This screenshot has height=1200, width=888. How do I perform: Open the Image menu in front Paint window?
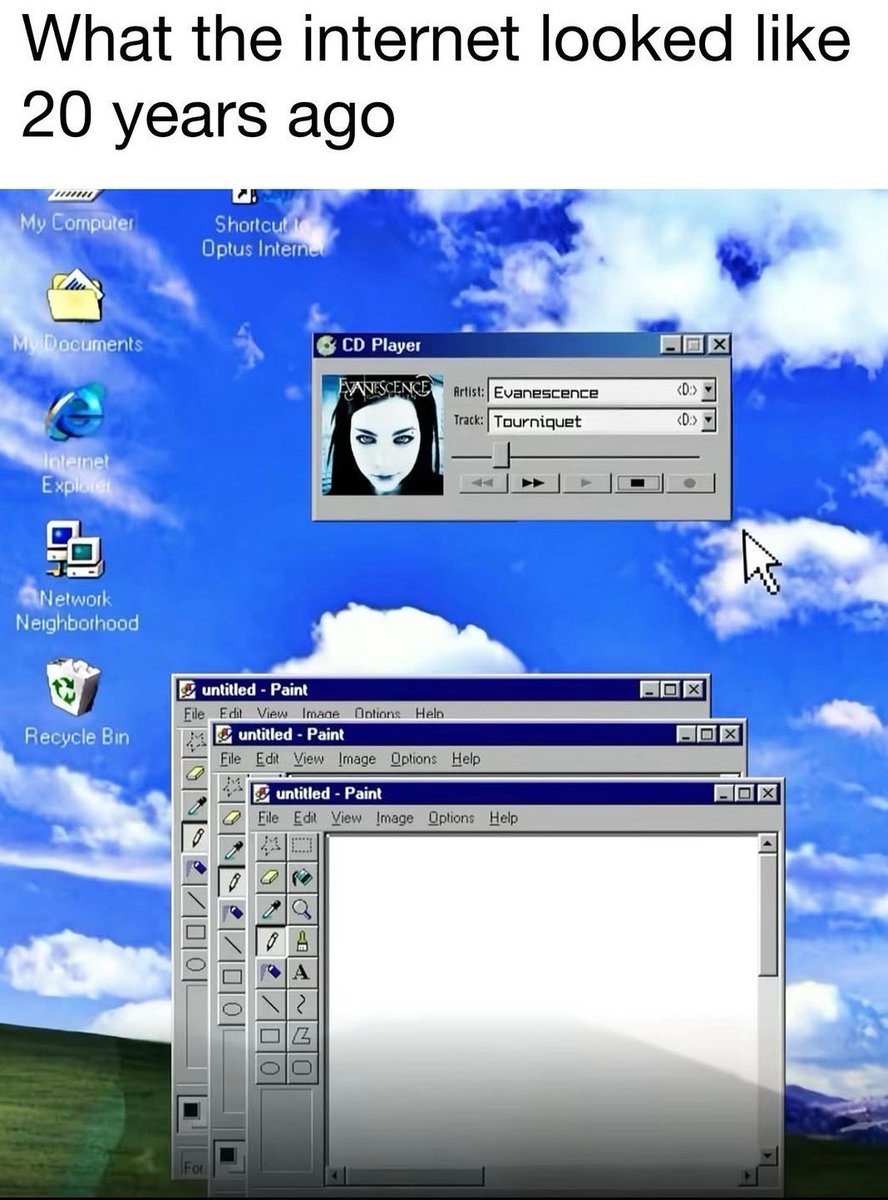pyautogui.click(x=394, y=818)
